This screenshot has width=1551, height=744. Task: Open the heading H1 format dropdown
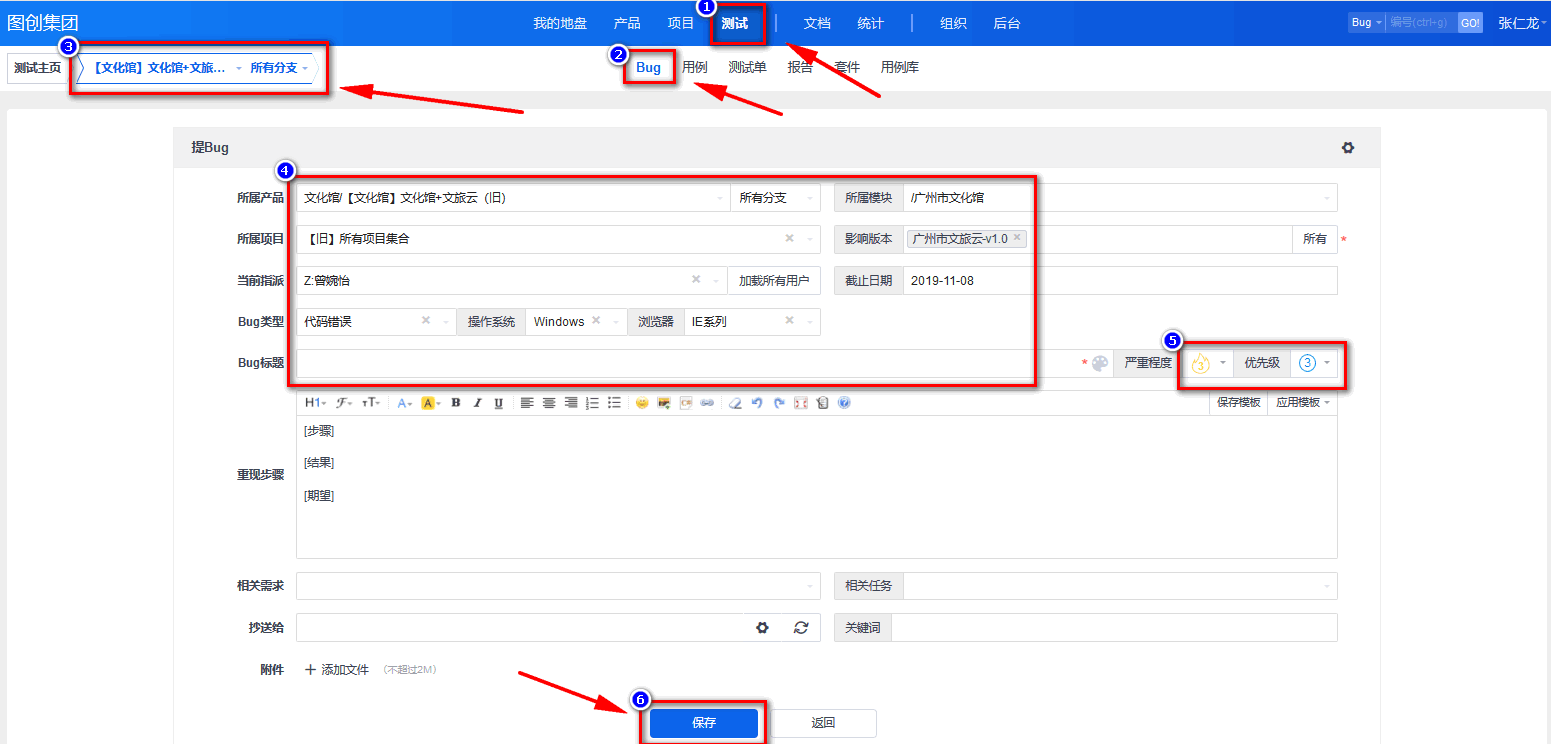(x=315, y=403)
